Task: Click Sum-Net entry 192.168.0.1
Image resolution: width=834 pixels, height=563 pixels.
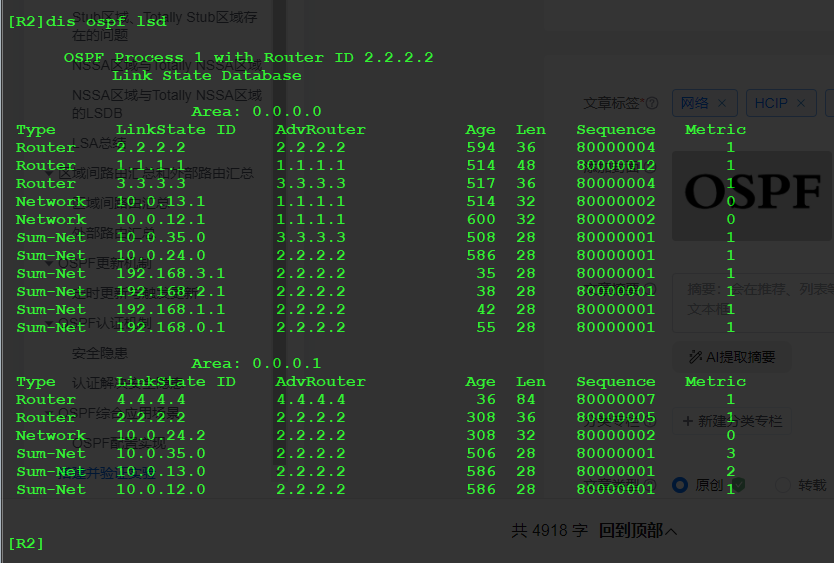Action: coord(171,328)
